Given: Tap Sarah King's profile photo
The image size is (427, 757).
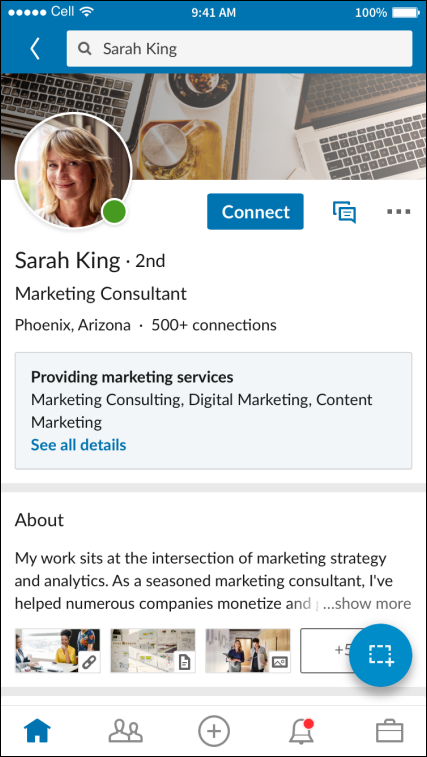Looking at the screenshot, I should (x=73, y=170).
